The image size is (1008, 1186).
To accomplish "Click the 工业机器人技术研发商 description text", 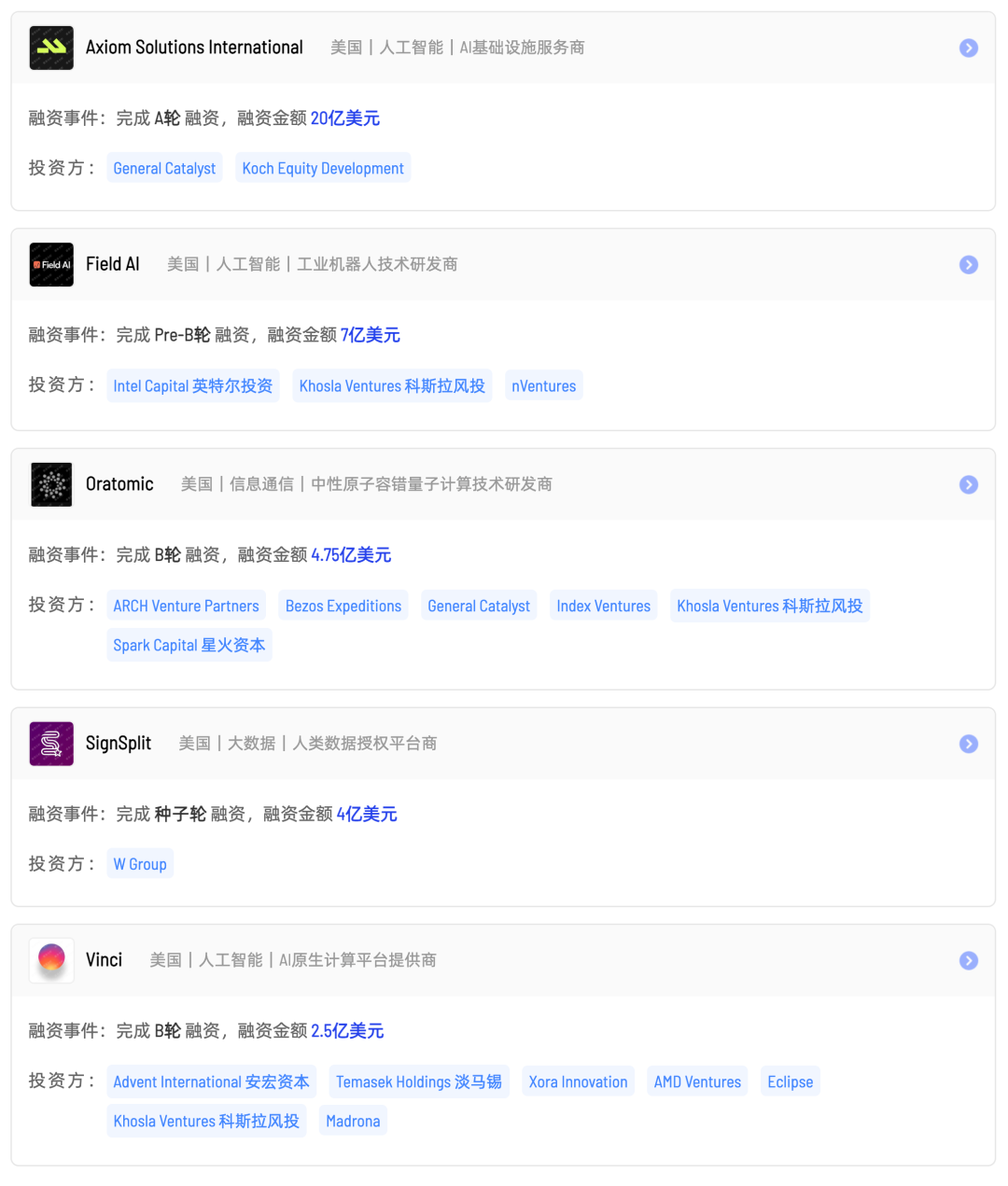I will (377, 264).
